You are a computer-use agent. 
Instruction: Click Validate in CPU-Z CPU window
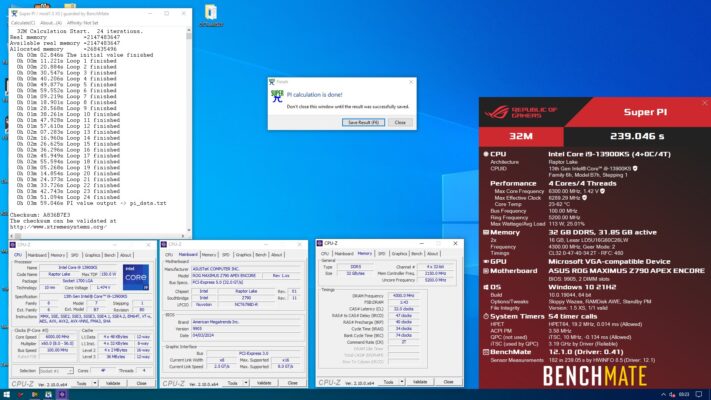(113, 383)
